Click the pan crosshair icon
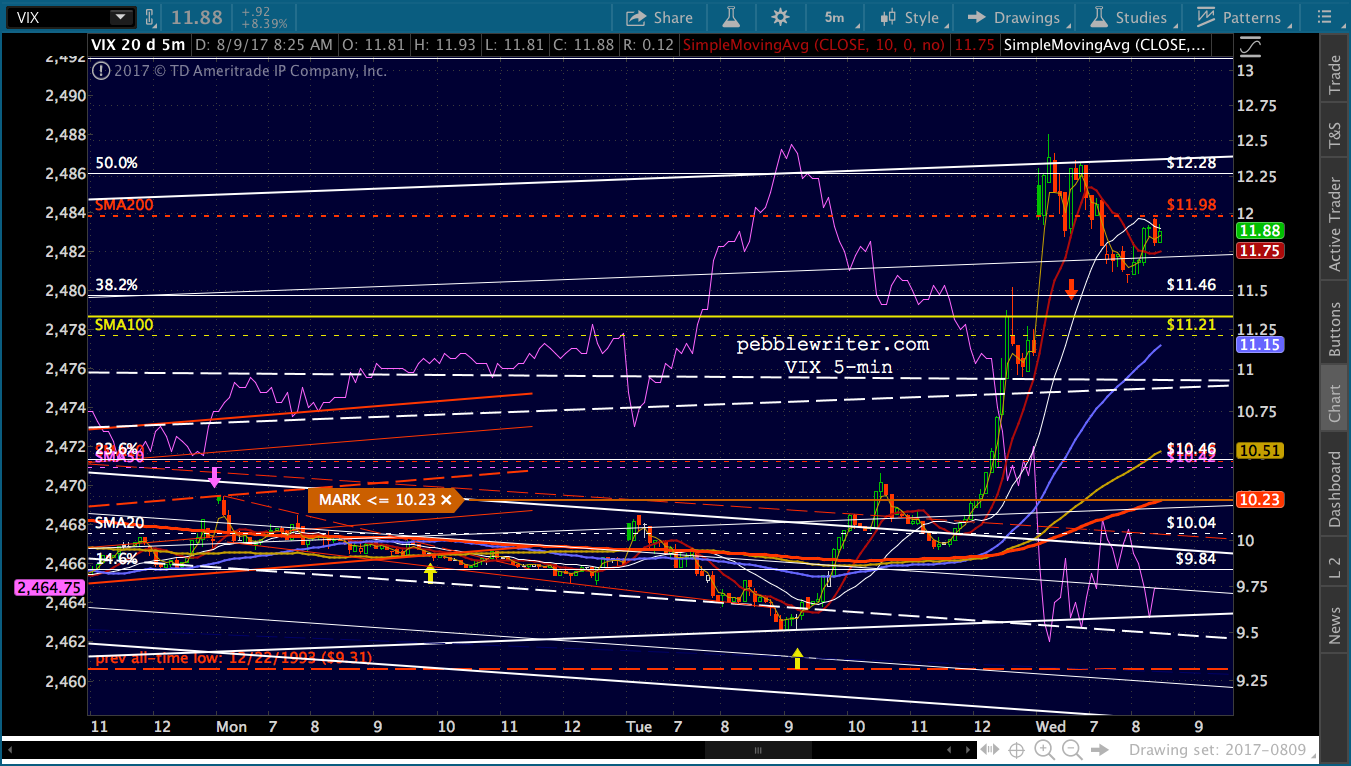 pyautogui.click(x=1016, y=750)
